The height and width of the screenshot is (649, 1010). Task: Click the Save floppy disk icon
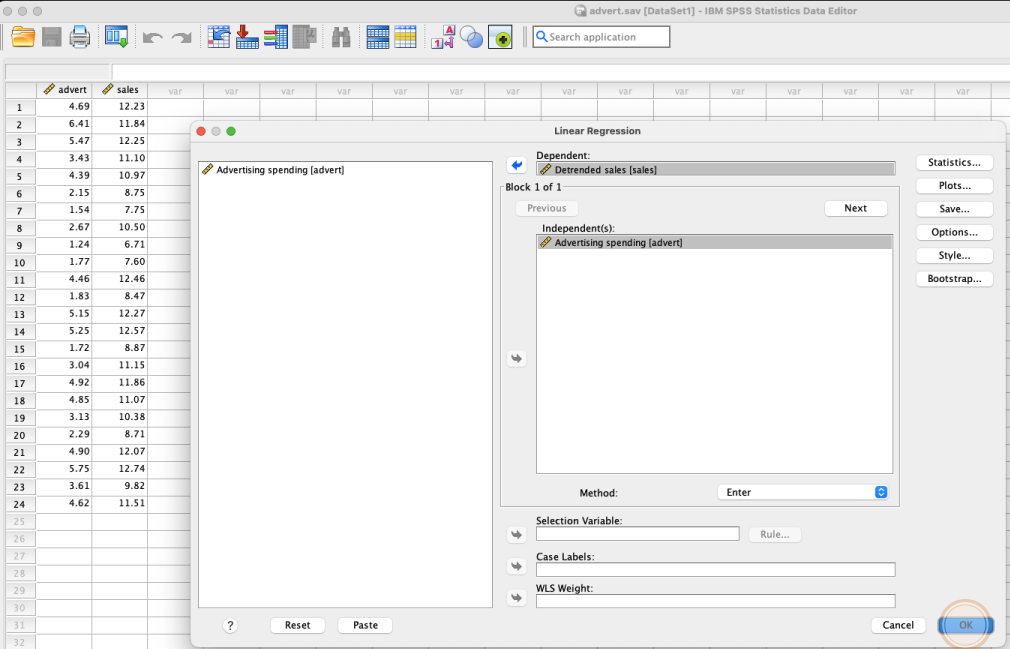[x=52, y=37]
